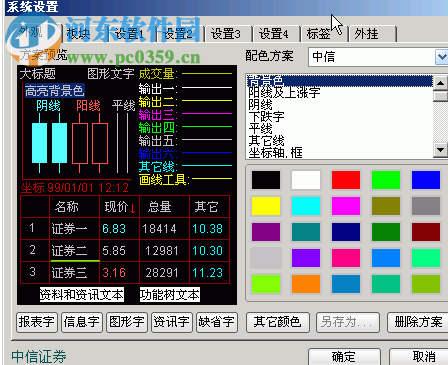448x365 pixels.
Task: Select 阴线 in the color item list
Action: click(x=340, y=105)
